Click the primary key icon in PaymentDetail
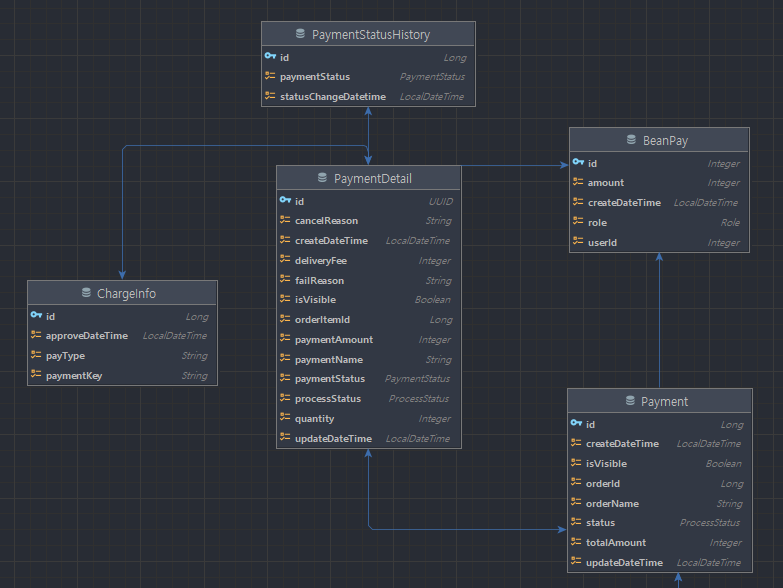This screenshot has width=783, height=588. [285, 201]
